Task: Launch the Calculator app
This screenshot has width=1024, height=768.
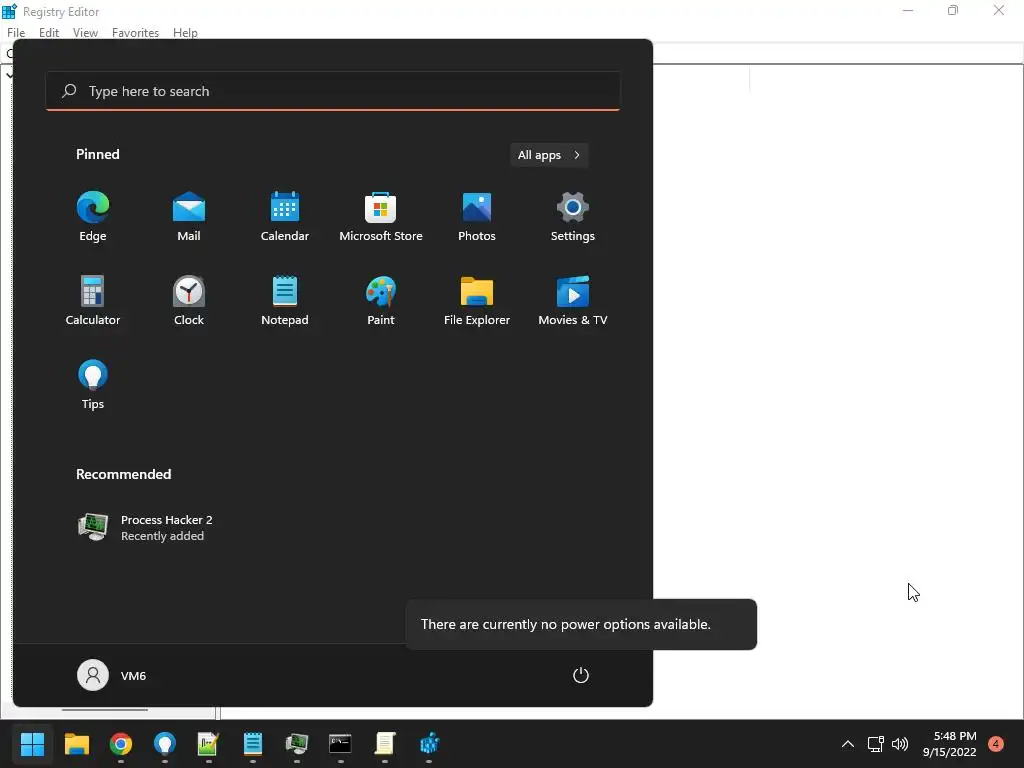Action: click(93, 301)
